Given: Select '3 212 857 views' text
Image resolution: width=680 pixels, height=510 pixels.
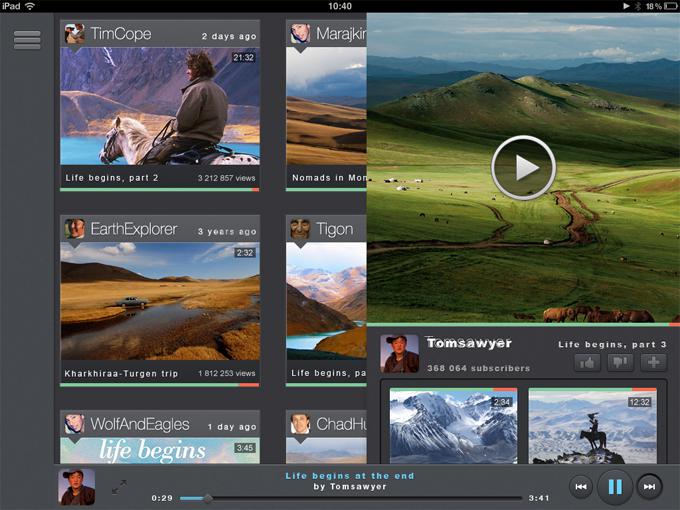Looking at the screenshot, I should tap(226, 178).
